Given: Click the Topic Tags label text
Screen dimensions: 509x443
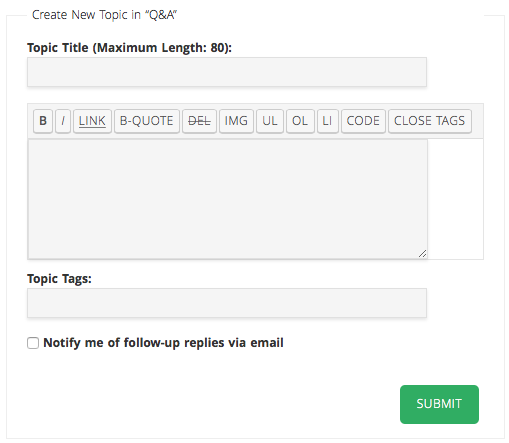Looking at the screenshot, I should (x=59, y=279).
